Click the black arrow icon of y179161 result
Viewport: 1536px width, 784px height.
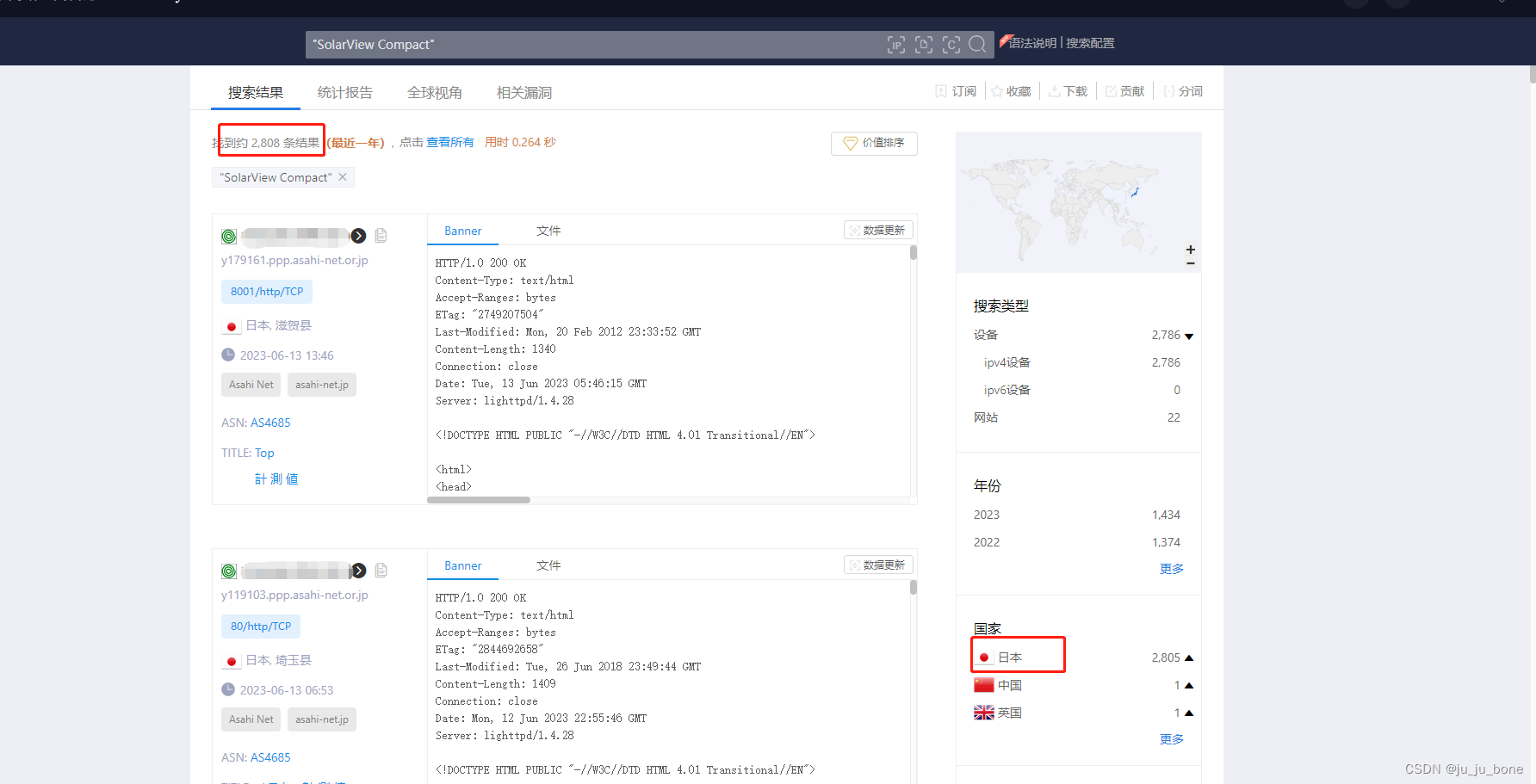click(x=358, y=236)
